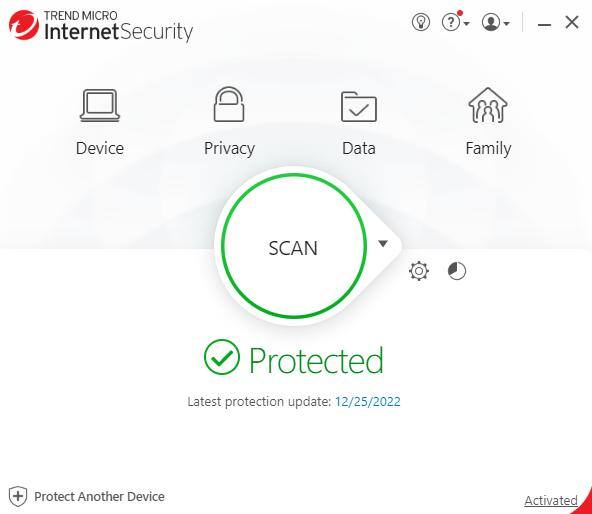Select the Device label
The height and width of the screenshot is (514, 592).
click(100, 148)
